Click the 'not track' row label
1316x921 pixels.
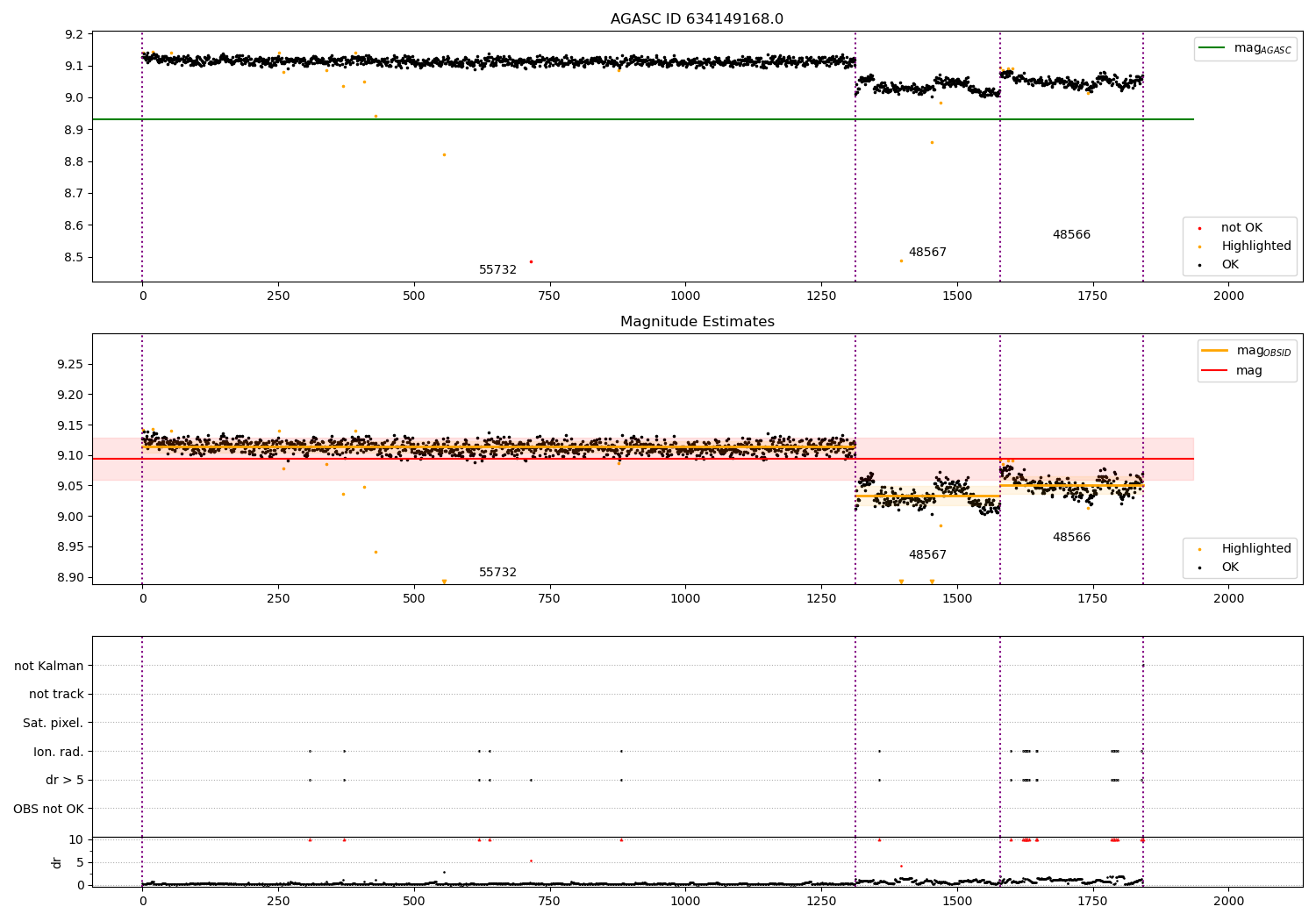pos(56,694)
